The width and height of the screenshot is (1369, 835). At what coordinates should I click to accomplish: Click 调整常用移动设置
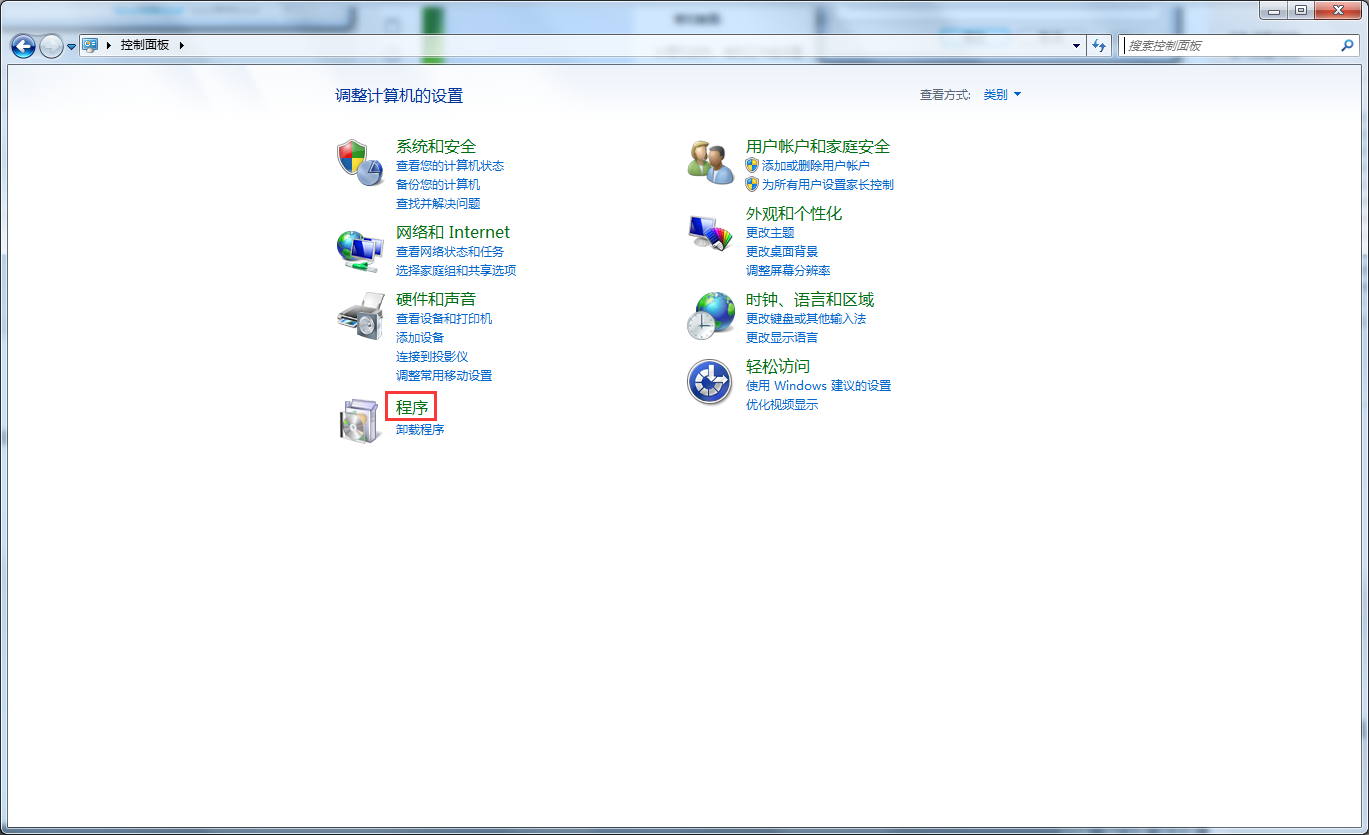coord(444,376)
